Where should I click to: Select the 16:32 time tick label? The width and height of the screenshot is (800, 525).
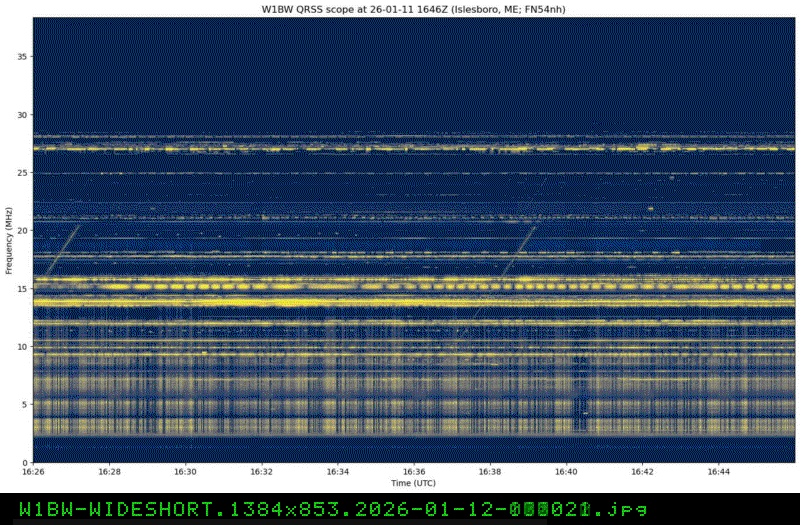[x=261, y=472]
